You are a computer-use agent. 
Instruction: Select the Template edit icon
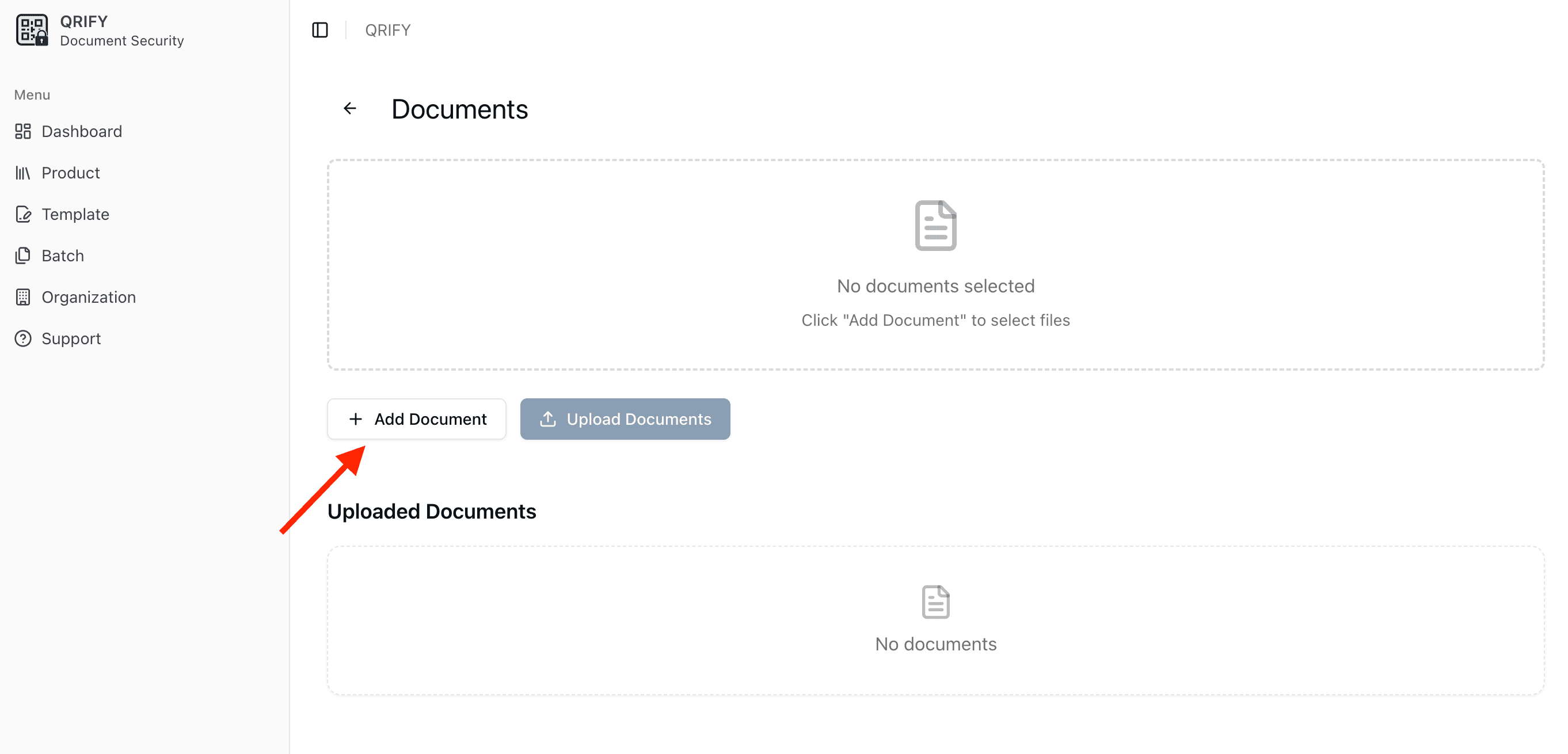(x=23, y=214)
